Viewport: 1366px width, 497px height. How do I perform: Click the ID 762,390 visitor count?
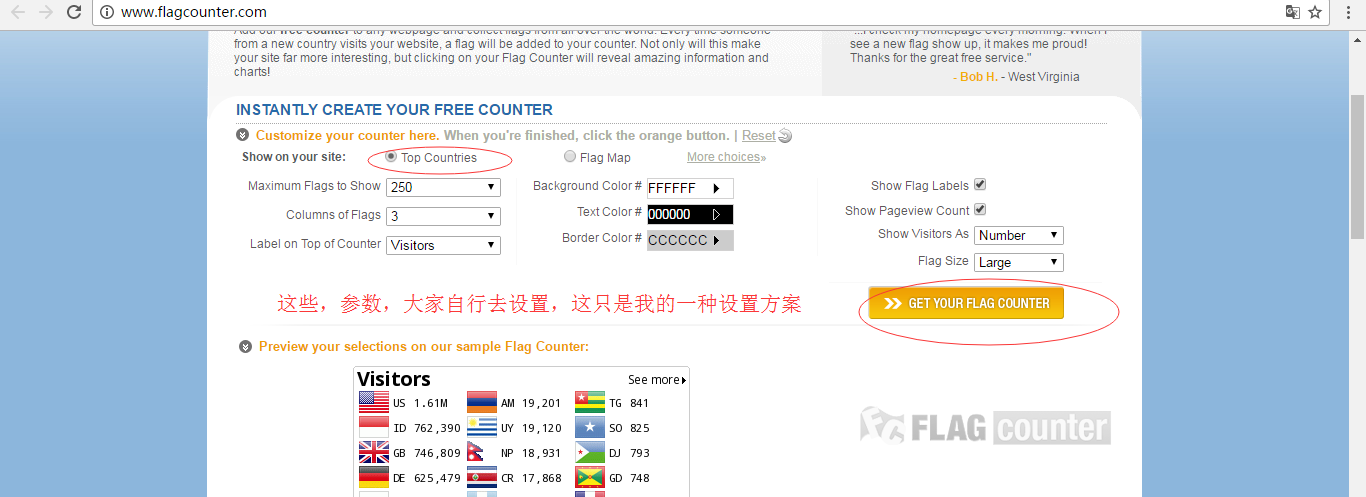pos(427,428)
